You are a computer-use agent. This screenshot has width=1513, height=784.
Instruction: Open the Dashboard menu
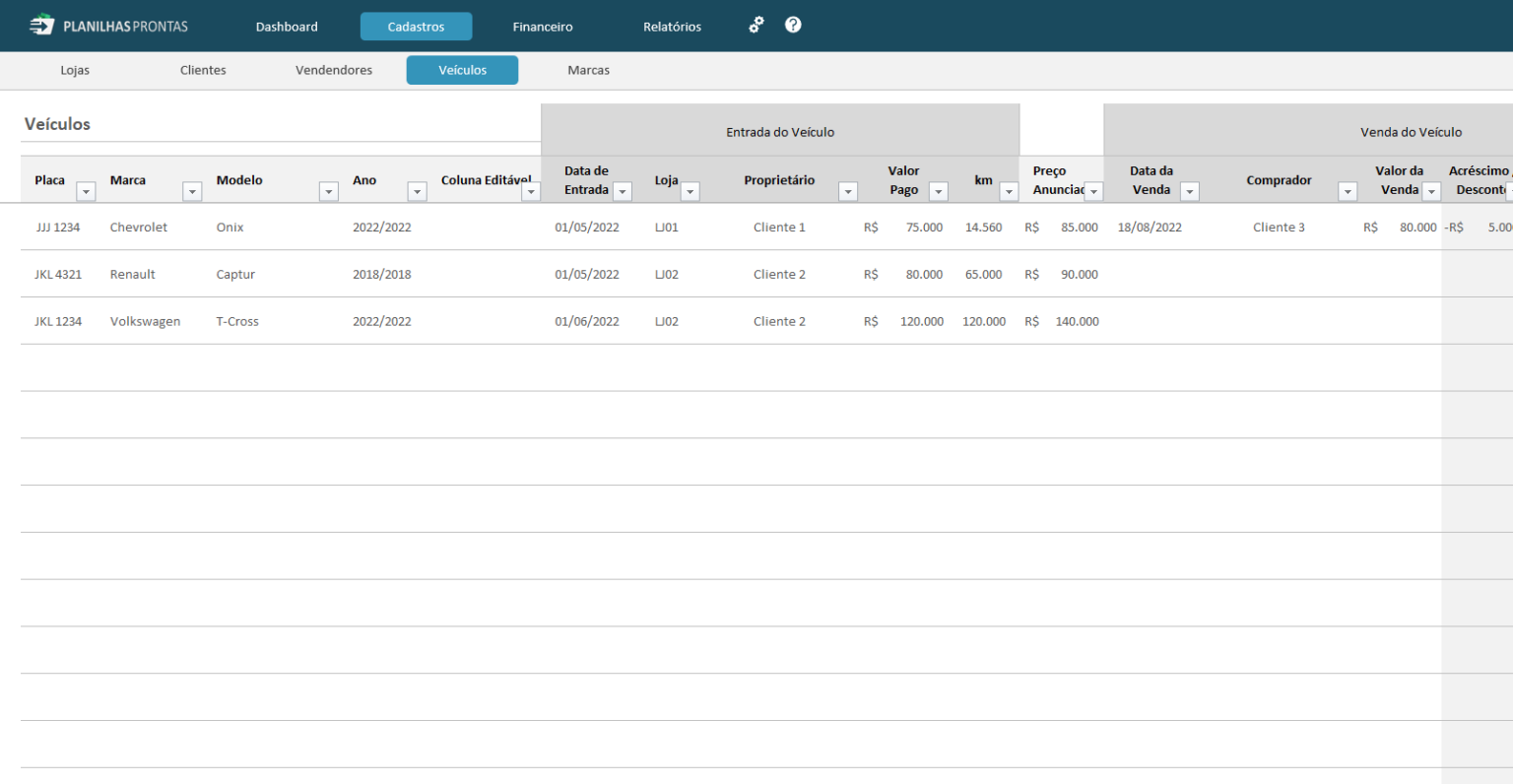tap(287, 27)
